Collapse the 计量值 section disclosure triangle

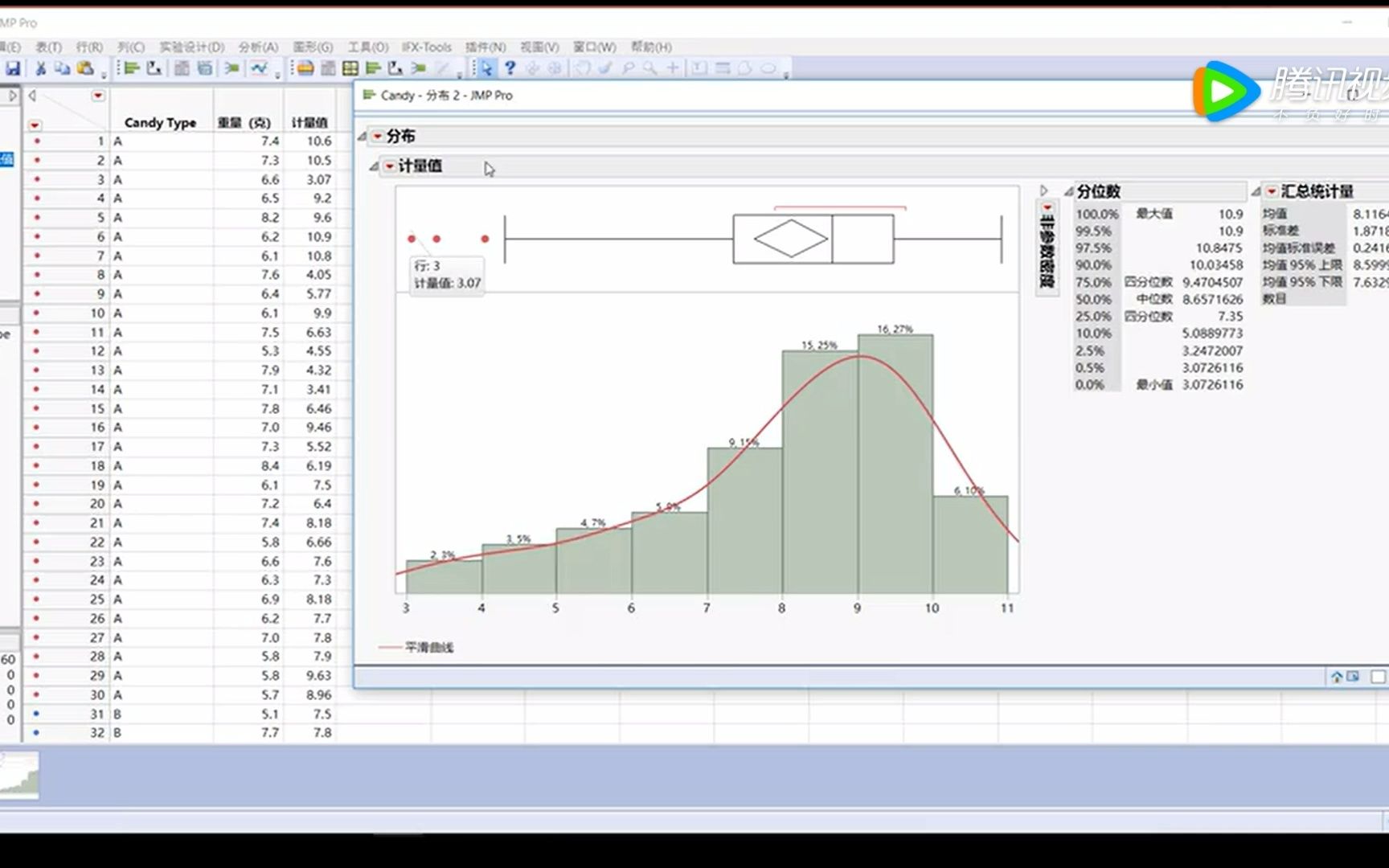coord(374,166)
